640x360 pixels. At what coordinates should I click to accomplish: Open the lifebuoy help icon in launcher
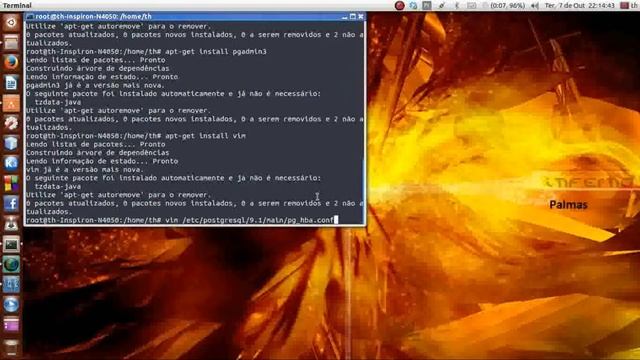point(11,123)
